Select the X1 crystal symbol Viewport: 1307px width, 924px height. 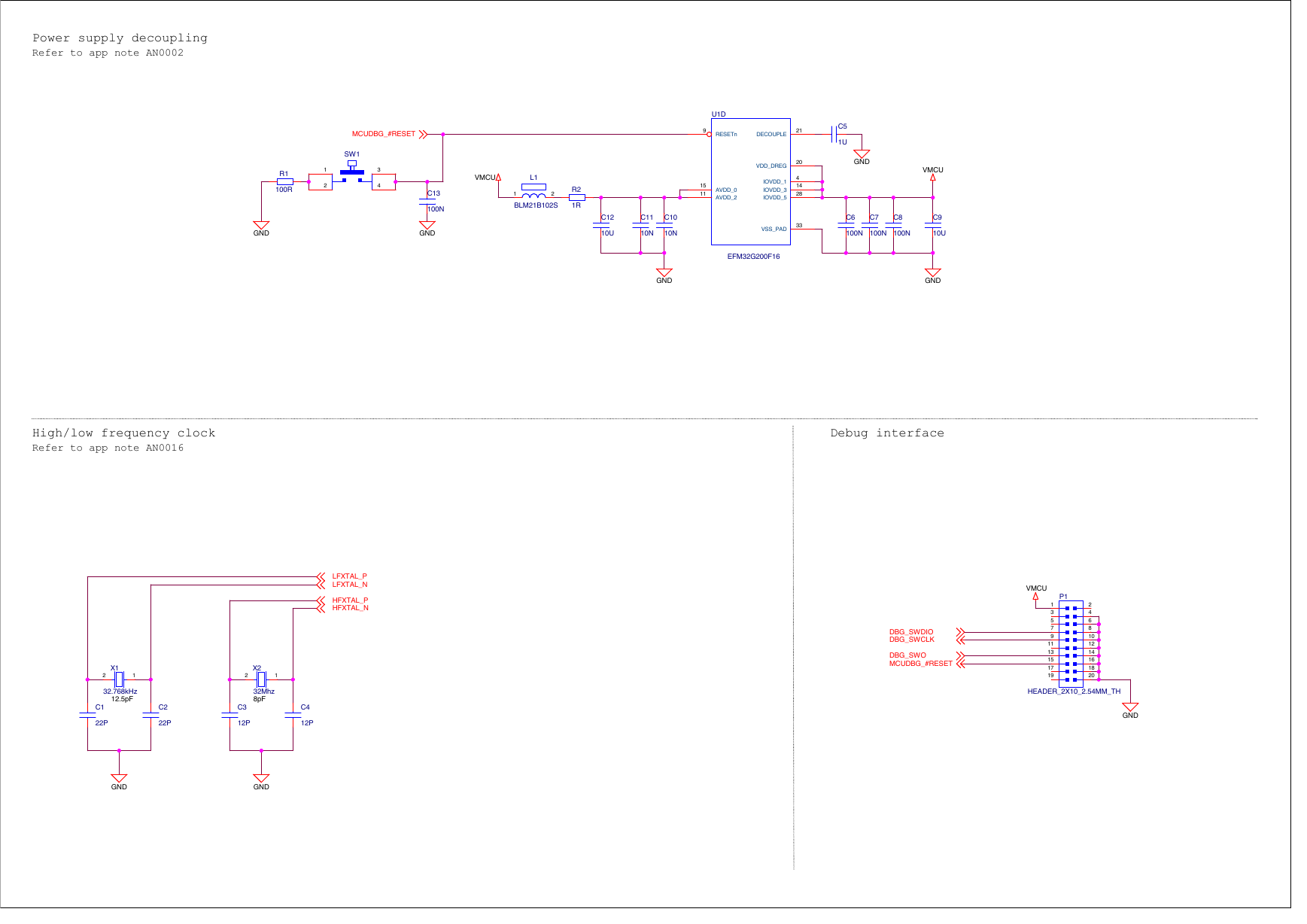pos(119,679)
